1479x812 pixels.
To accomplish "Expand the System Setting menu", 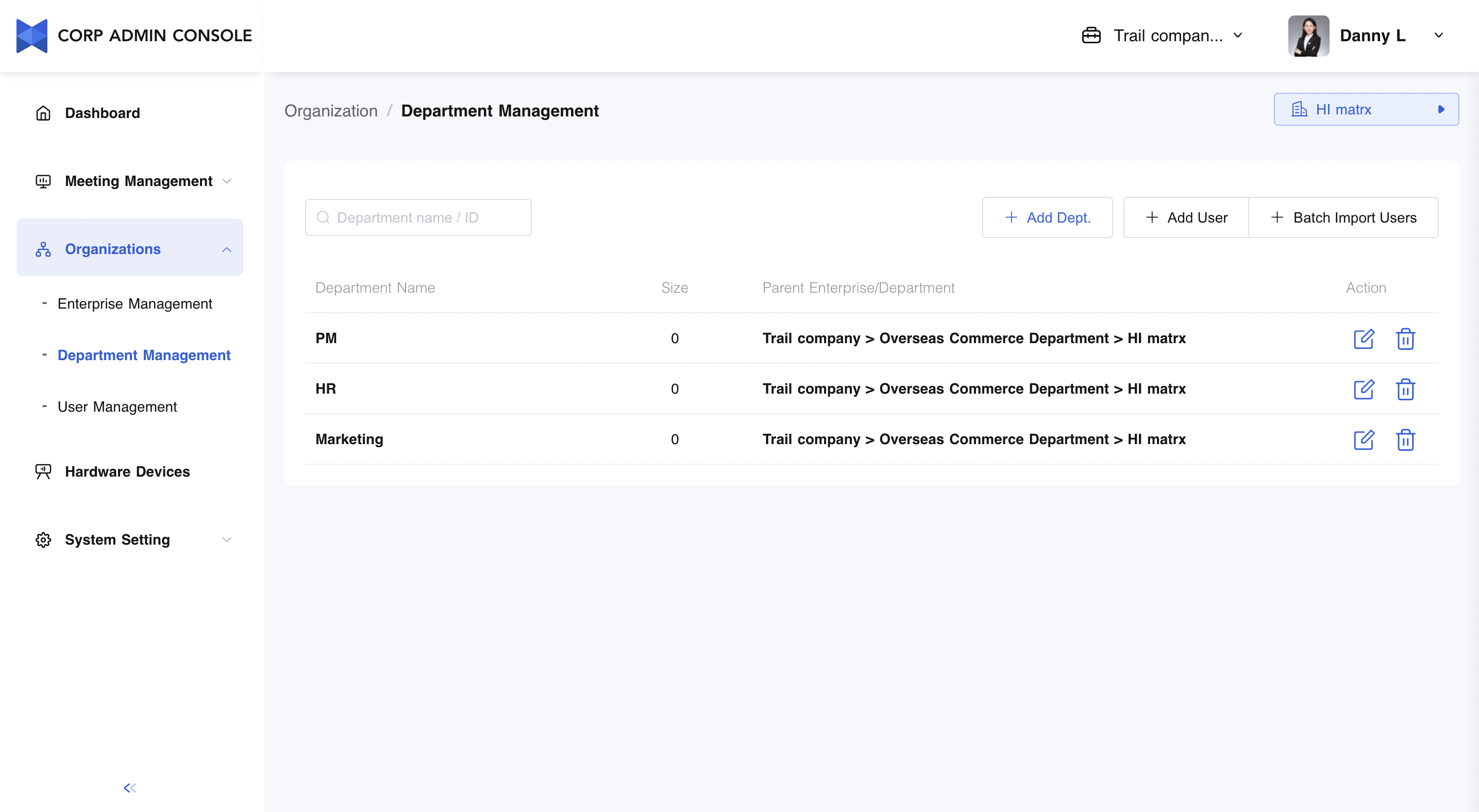I will point(226,539).
